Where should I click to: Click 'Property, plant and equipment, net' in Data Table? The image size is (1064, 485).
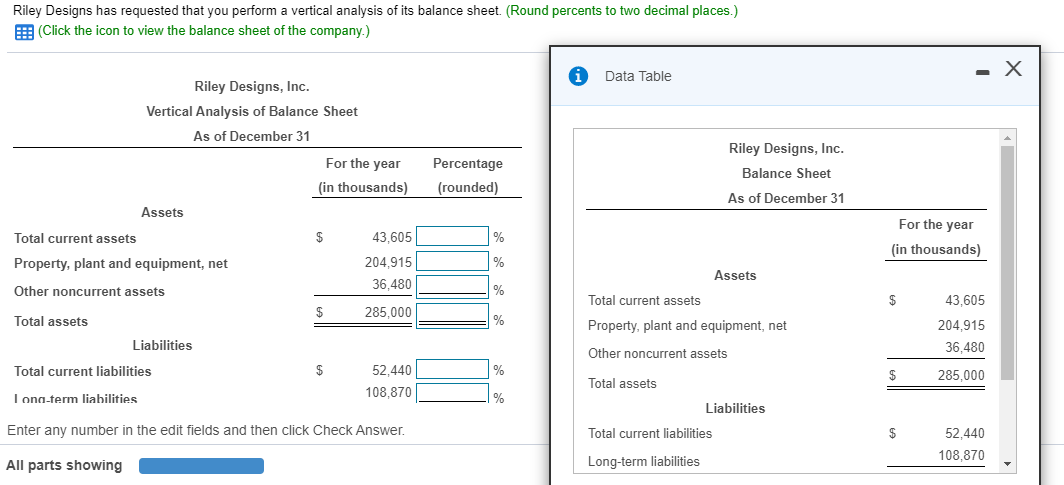pos(687,326)
